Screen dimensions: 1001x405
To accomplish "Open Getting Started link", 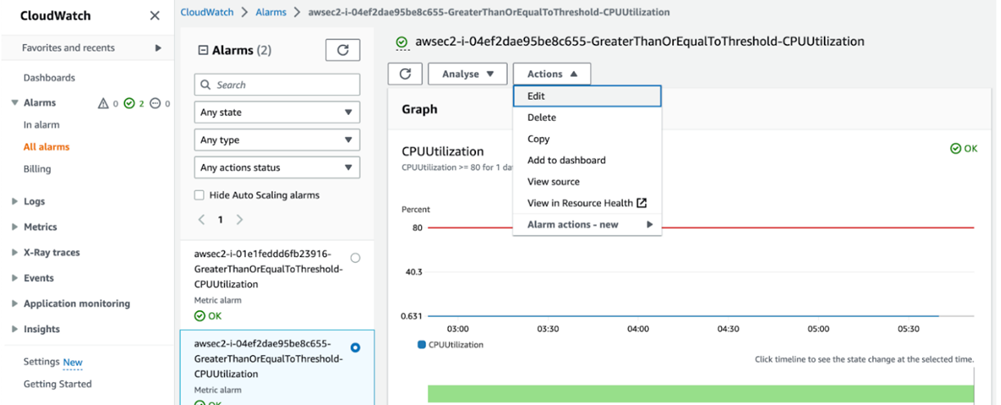I will (x=57, y=384).
